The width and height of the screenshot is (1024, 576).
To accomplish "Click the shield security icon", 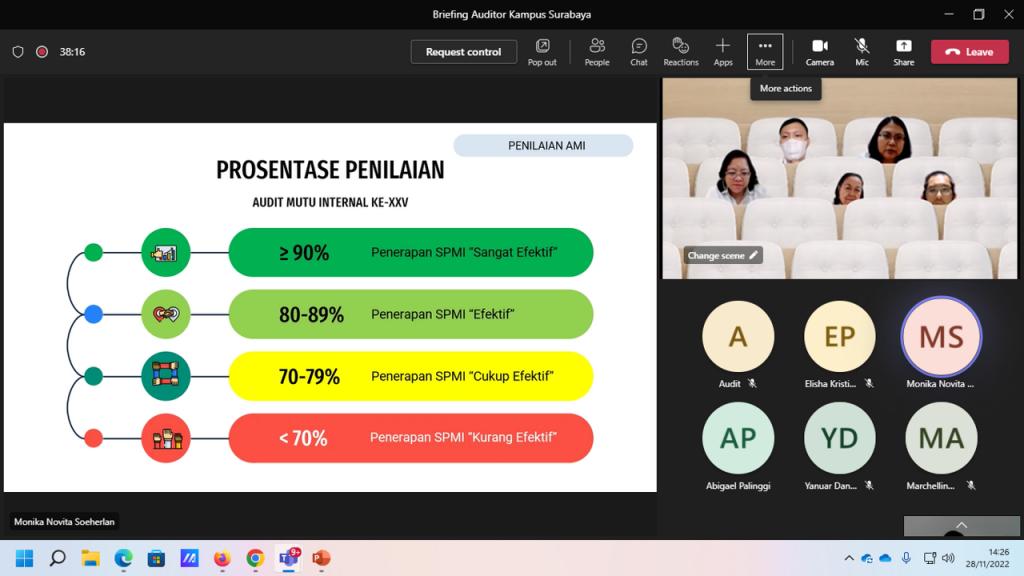I will (18, 52).
